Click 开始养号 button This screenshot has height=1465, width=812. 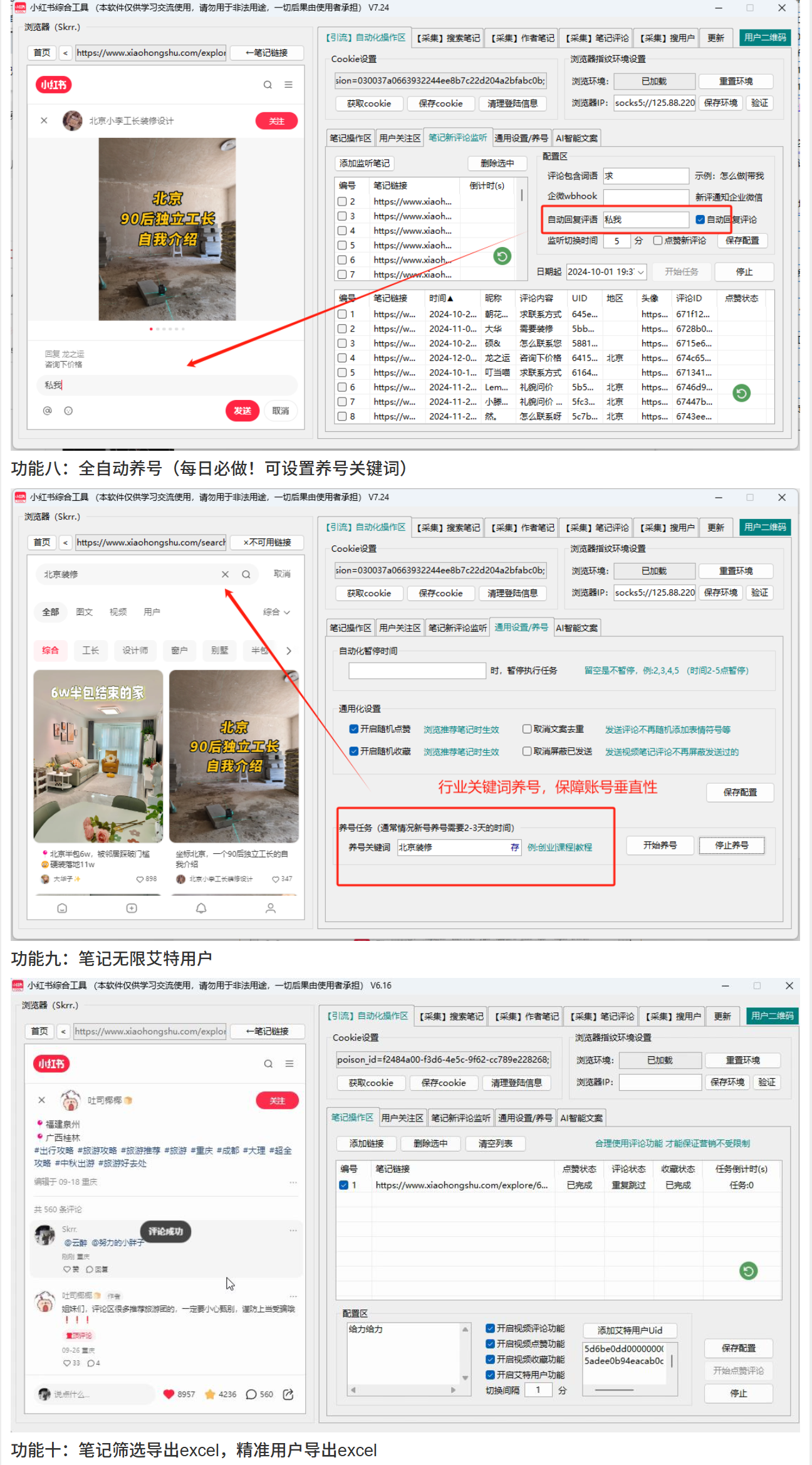click(660, 845)
